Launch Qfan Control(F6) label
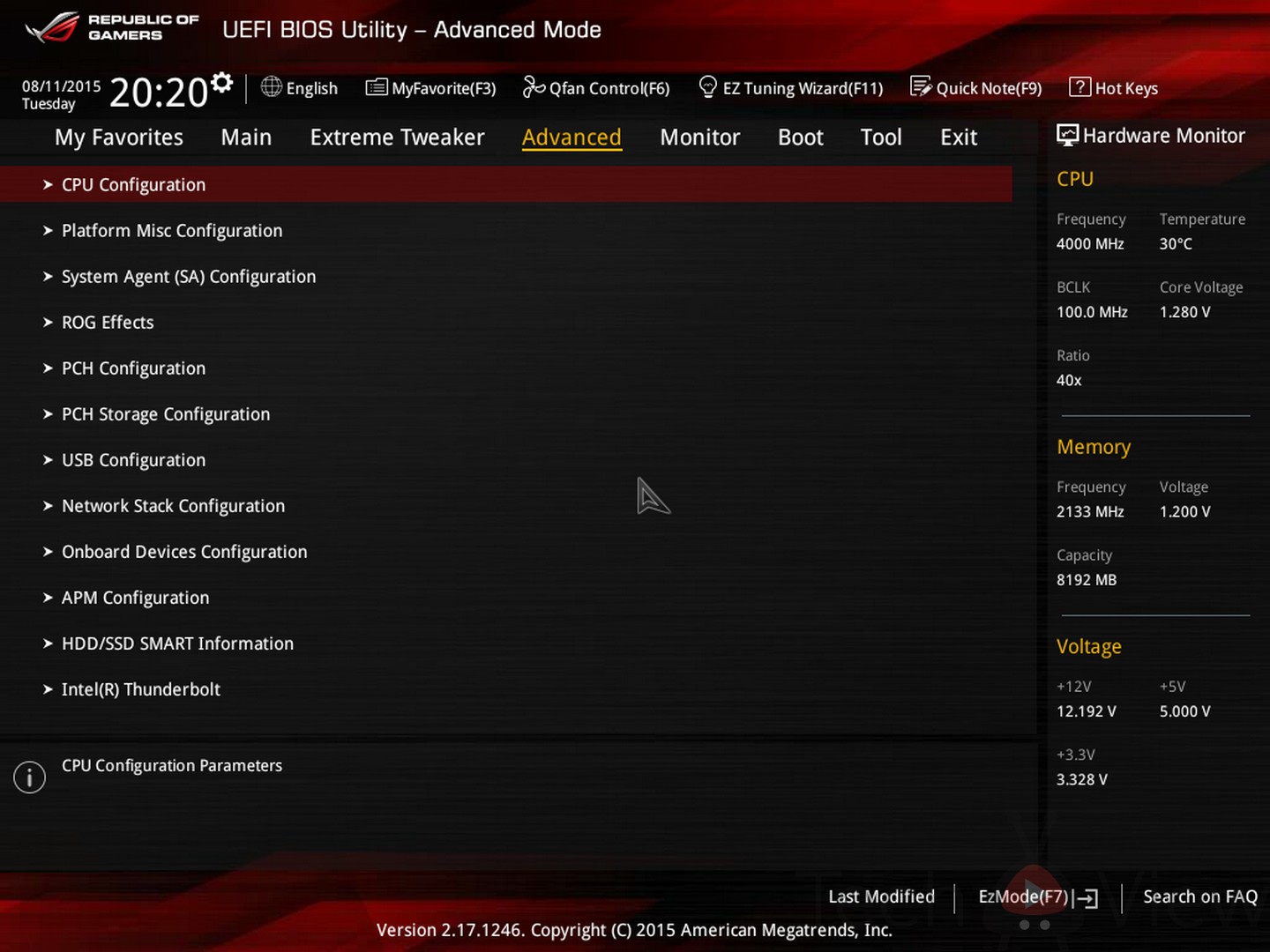Viewport: 1270px width, 952px height. (x=609, y=88)
